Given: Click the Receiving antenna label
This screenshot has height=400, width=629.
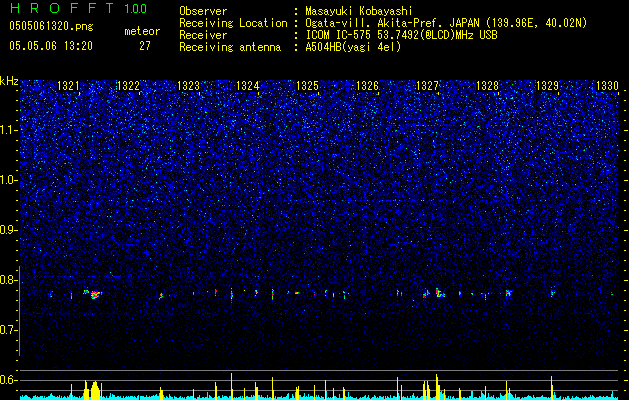Looking at the screenshot, I should pyautogui.click(x=230, y=47).
